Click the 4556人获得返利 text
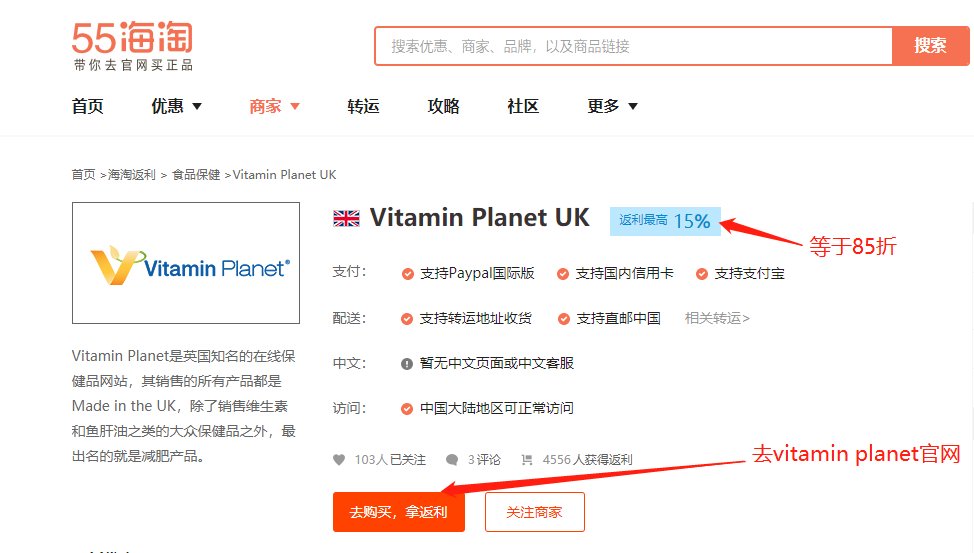The height and width of the screenshot is (553, 974). 587,460
